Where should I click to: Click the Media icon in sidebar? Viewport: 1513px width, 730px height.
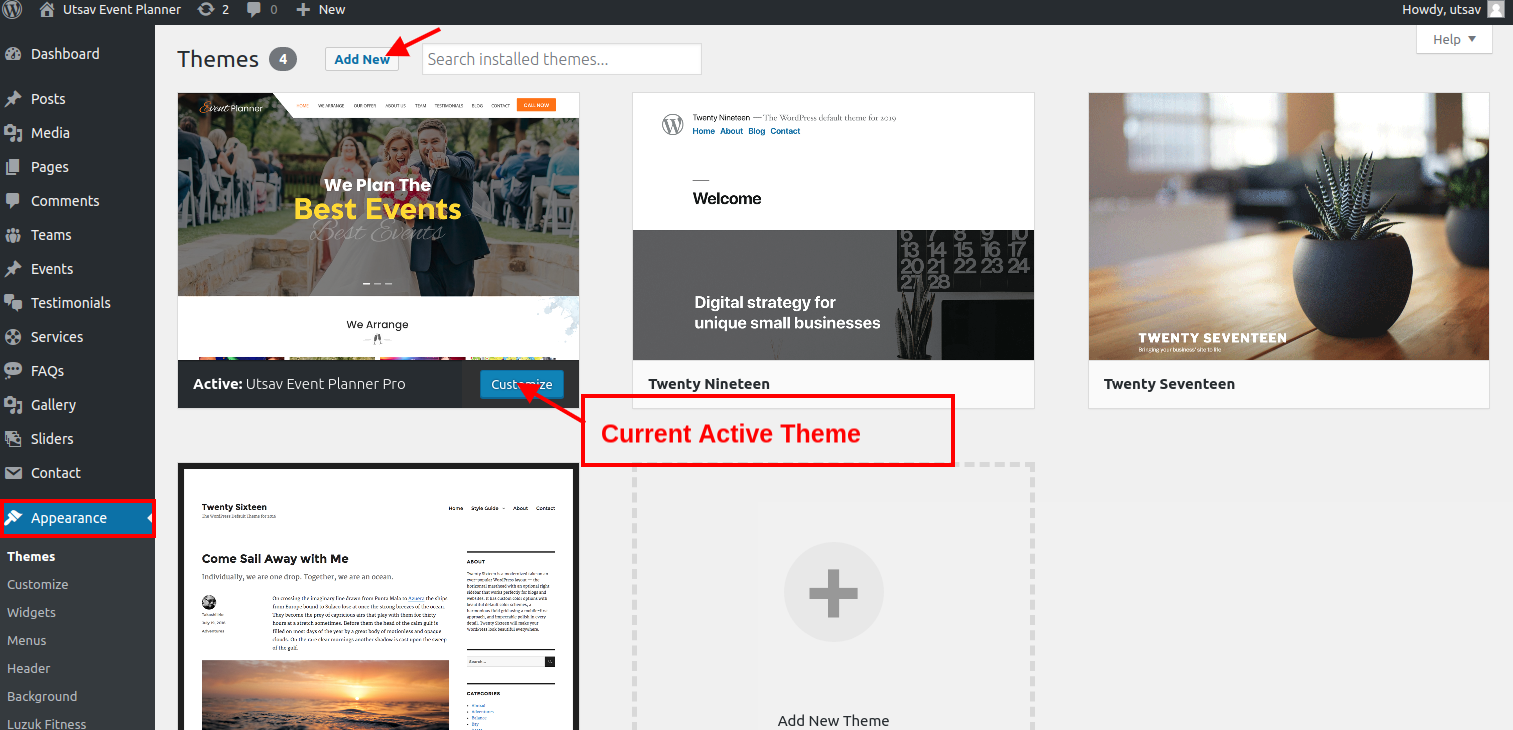13,133
